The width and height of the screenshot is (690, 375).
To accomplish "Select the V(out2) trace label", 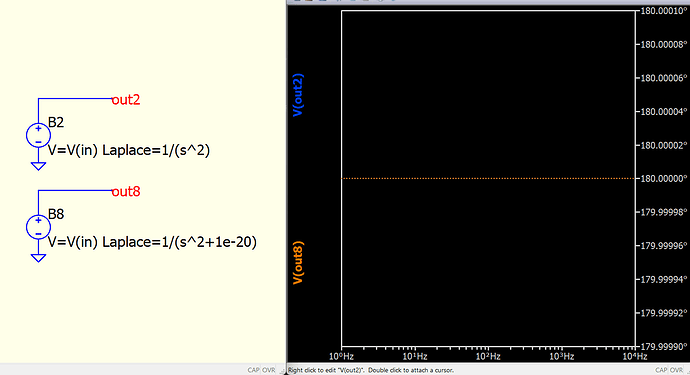I will pos(298,95).
